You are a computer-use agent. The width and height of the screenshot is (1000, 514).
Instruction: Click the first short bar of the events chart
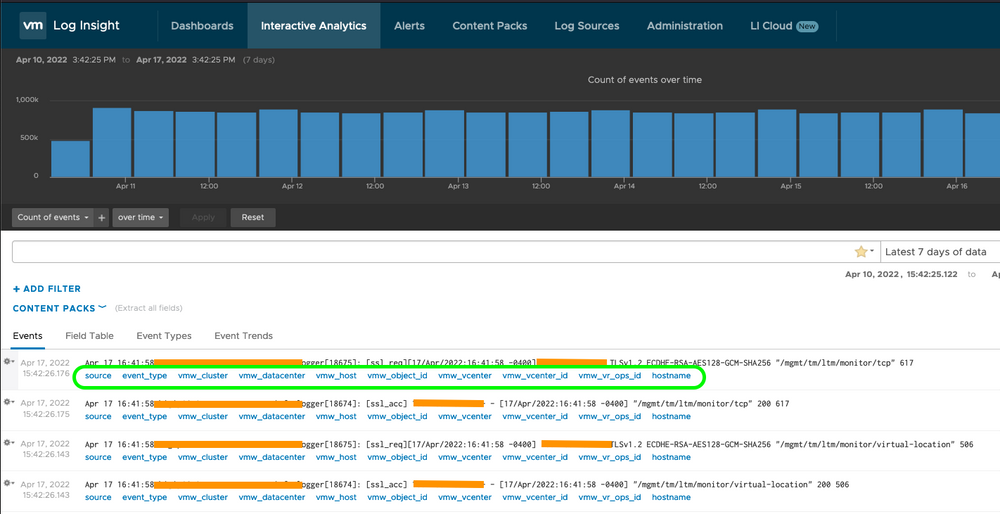[70, 159]
